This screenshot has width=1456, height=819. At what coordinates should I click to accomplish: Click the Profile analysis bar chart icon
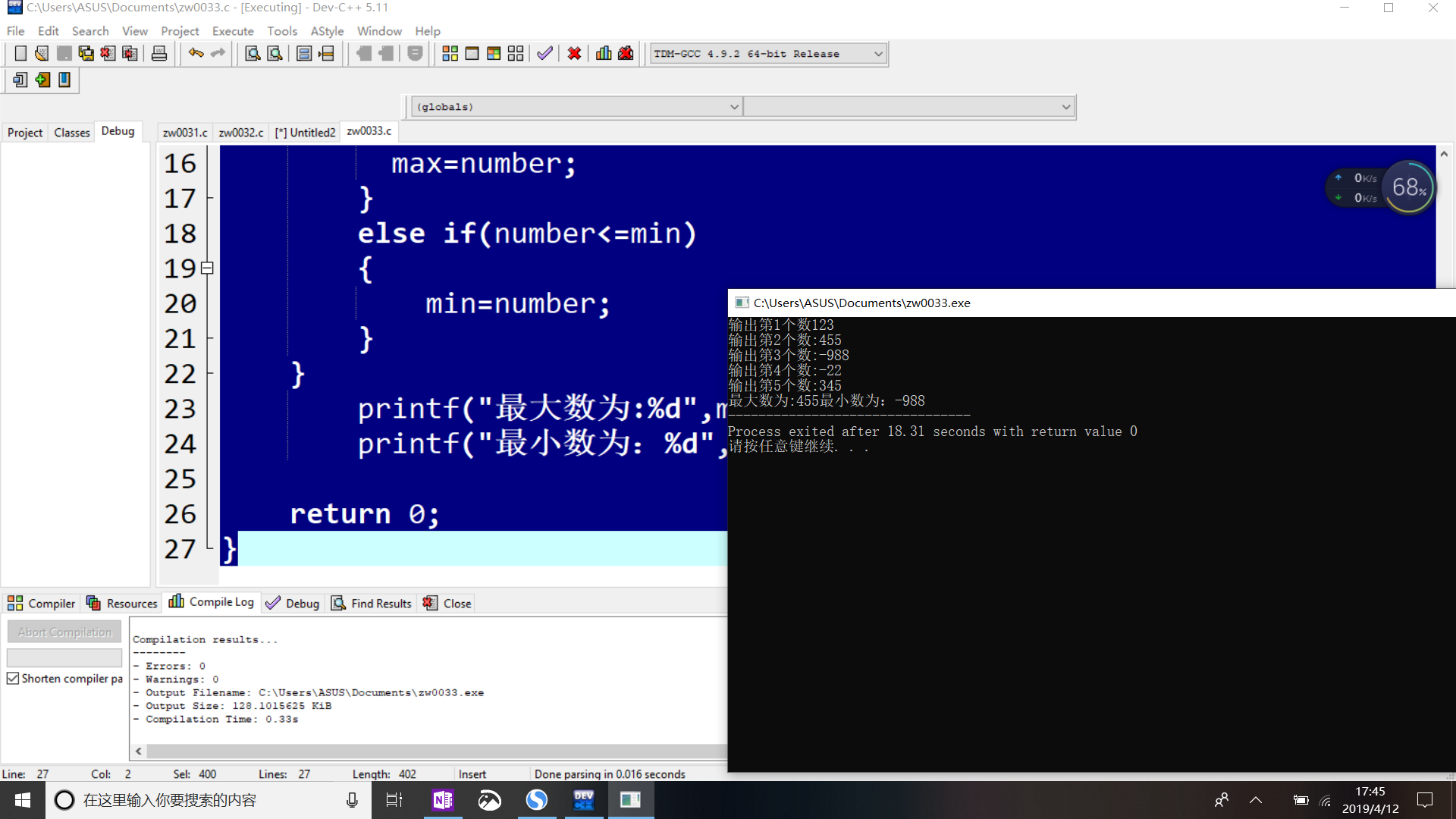coord(604,54)
